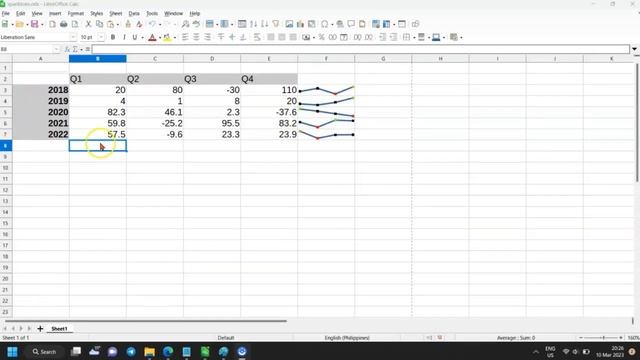This screenshot has height=360, width=640.
Task: Click the Insert Special Character omega icon
Action: tap(324, 24)
